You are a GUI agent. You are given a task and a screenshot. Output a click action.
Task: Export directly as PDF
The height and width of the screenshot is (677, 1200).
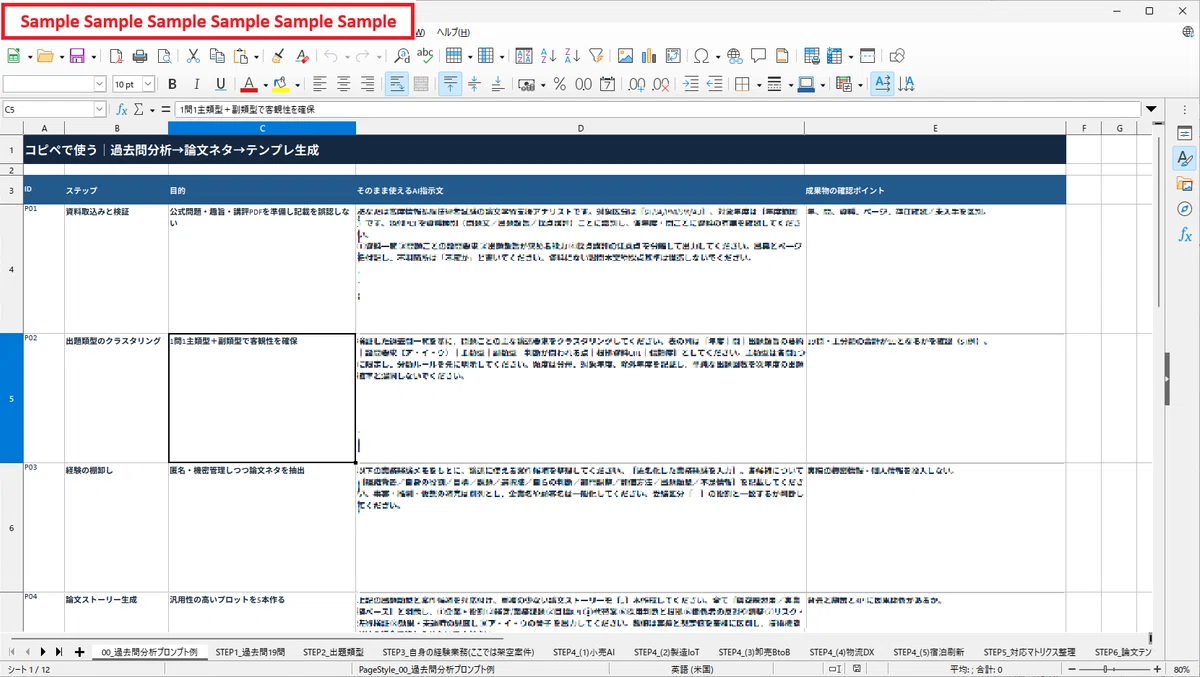pyautogui.click(x=116, y=56)
